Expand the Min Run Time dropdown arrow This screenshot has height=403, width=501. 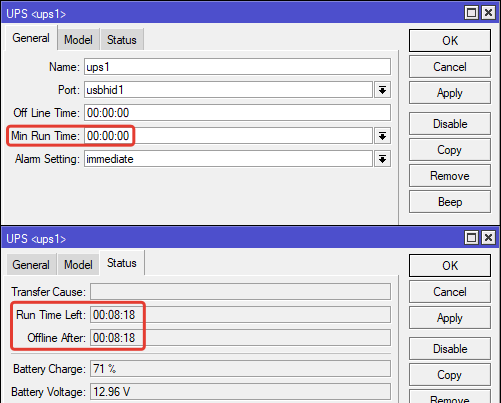click(x=382, y=136)
